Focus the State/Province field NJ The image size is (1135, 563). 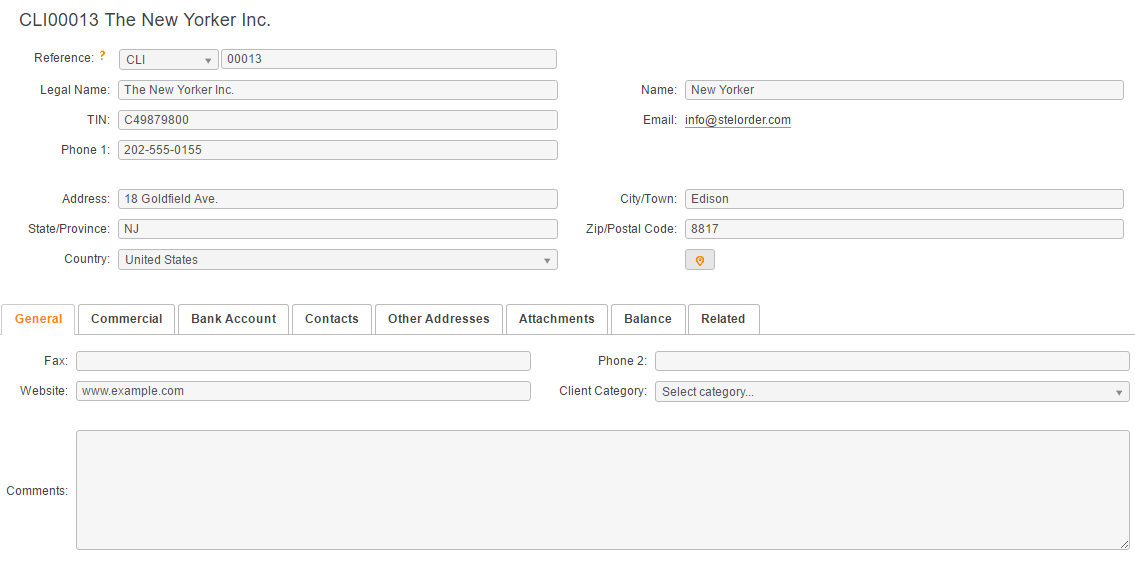tap(338, 229)
